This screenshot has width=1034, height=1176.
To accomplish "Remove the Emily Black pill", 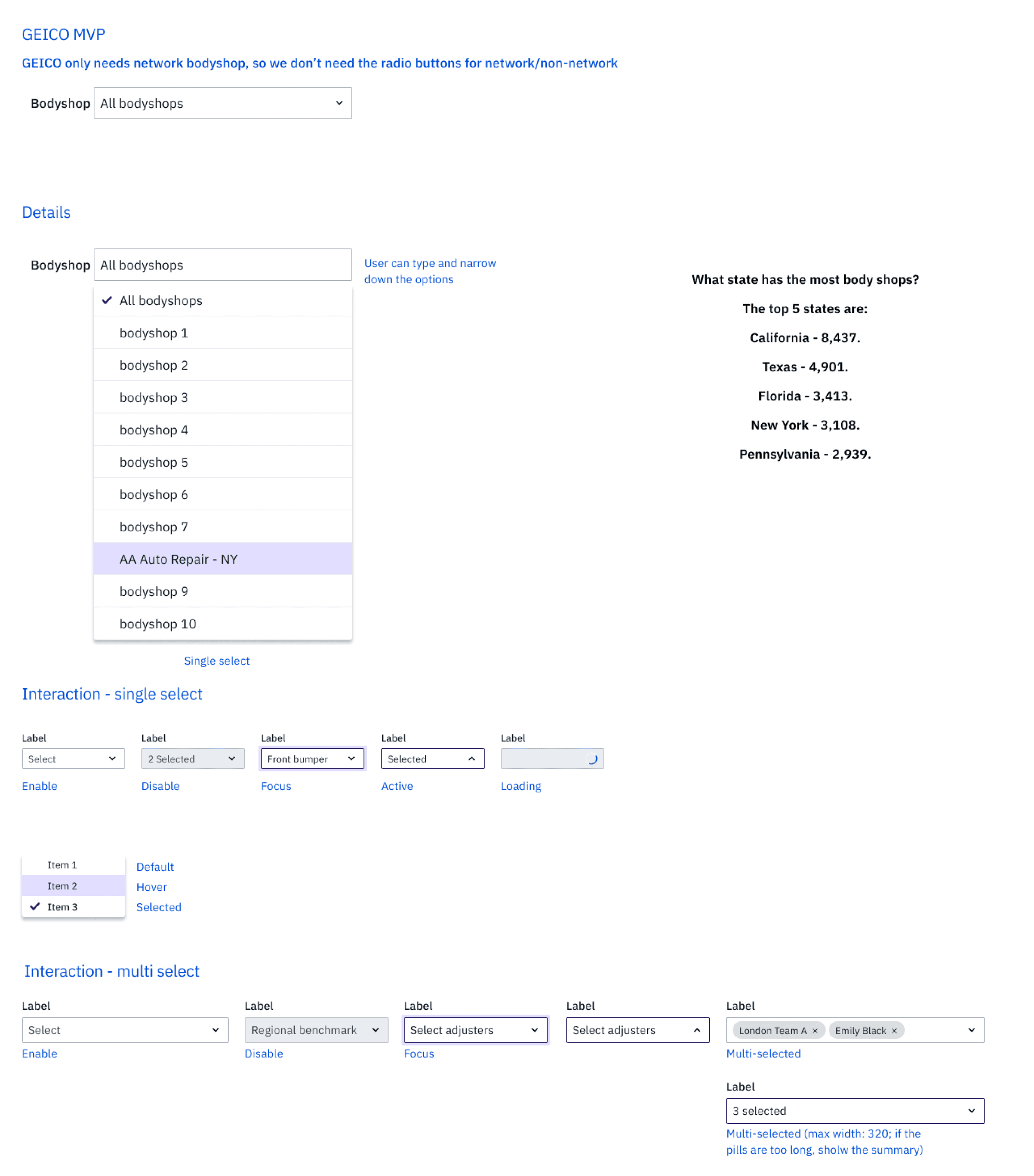I will 894,1030.
